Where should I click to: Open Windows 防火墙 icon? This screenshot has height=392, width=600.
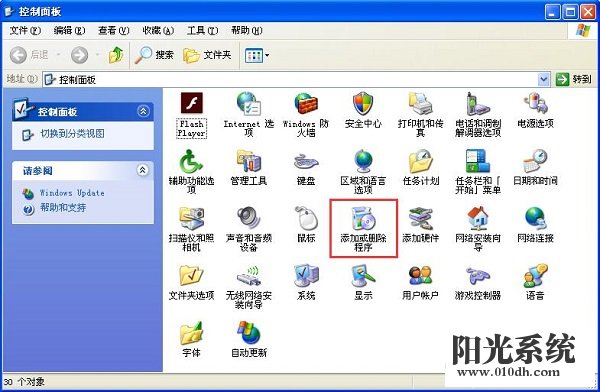pyautogui.click(x=306, y=103)
